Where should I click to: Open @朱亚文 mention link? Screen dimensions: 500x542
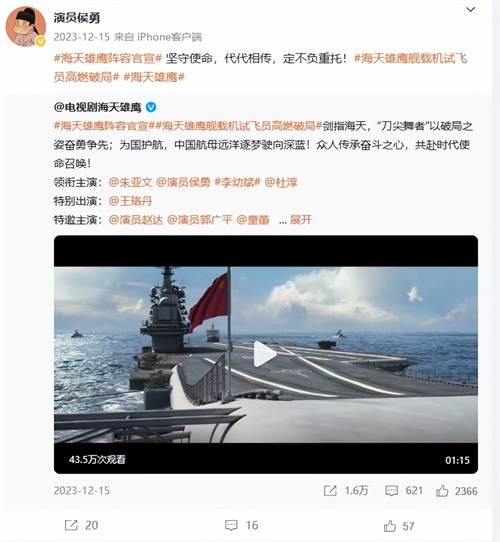click(x=130, y=182)
